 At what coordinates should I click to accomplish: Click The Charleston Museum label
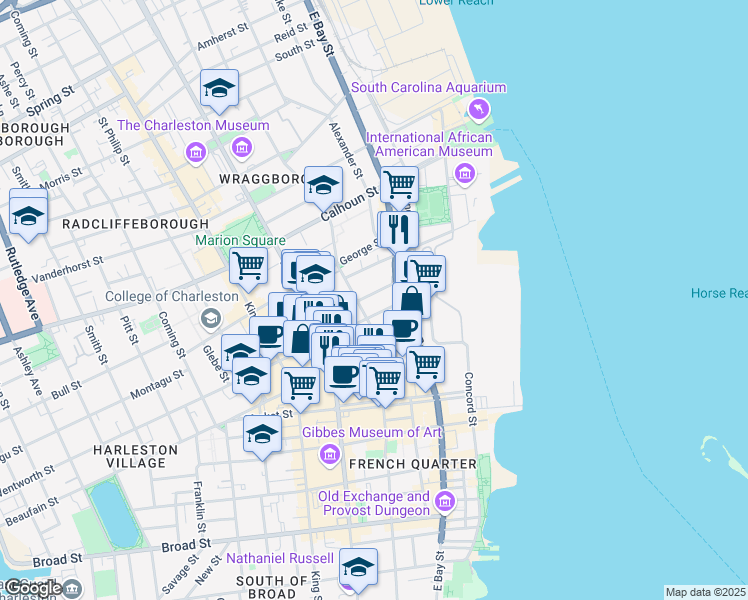click(x=193, y=125)
